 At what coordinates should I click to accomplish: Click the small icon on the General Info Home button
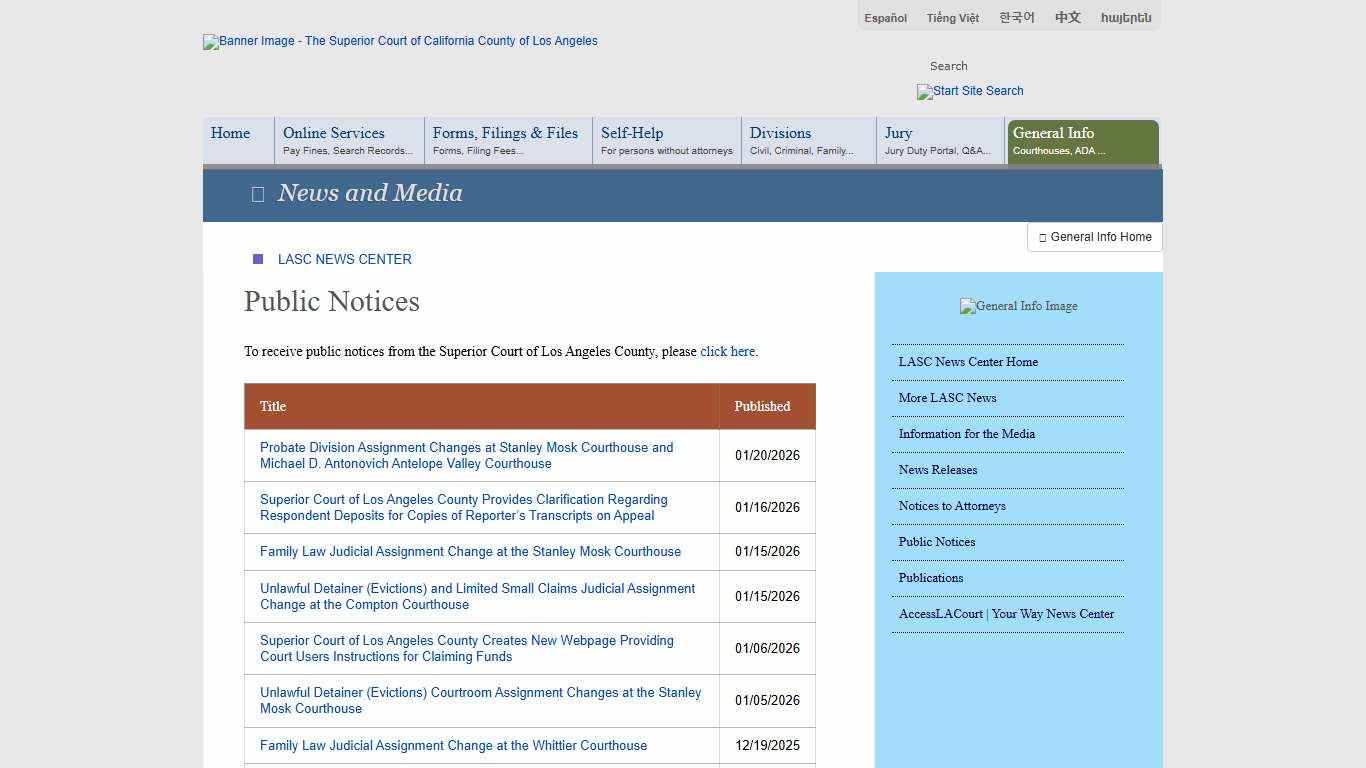1043,237
